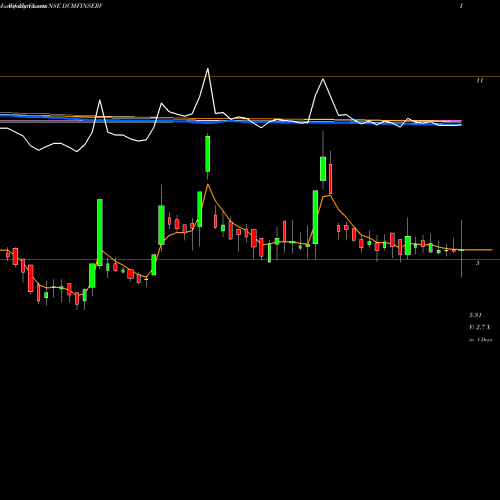Click the topmost green candle at the highest price

coord(208,154)
